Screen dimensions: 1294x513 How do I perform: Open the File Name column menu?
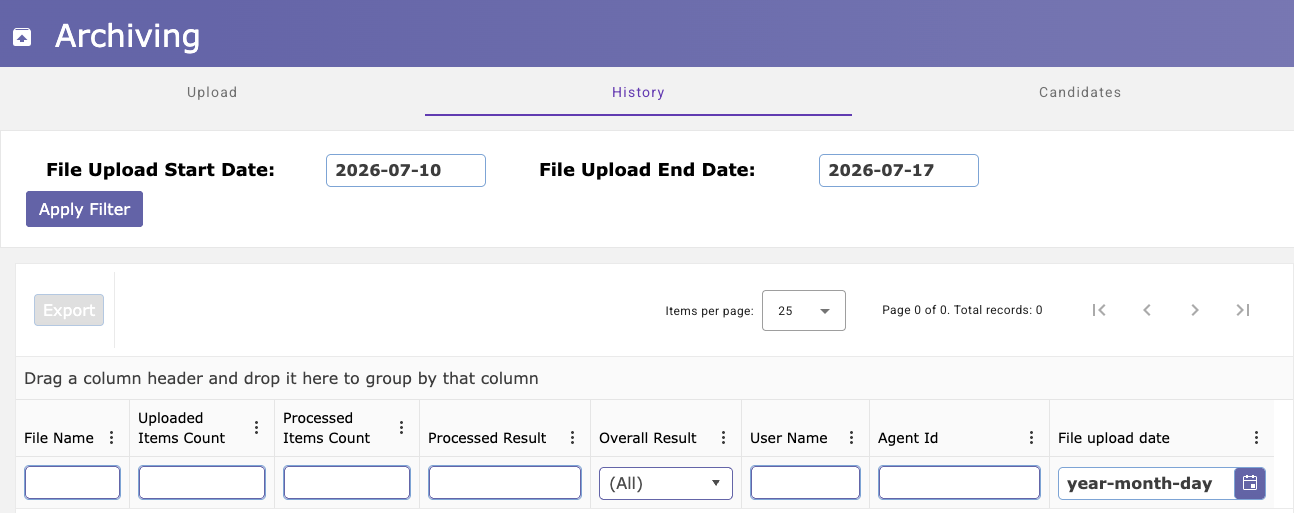(111, 438)
